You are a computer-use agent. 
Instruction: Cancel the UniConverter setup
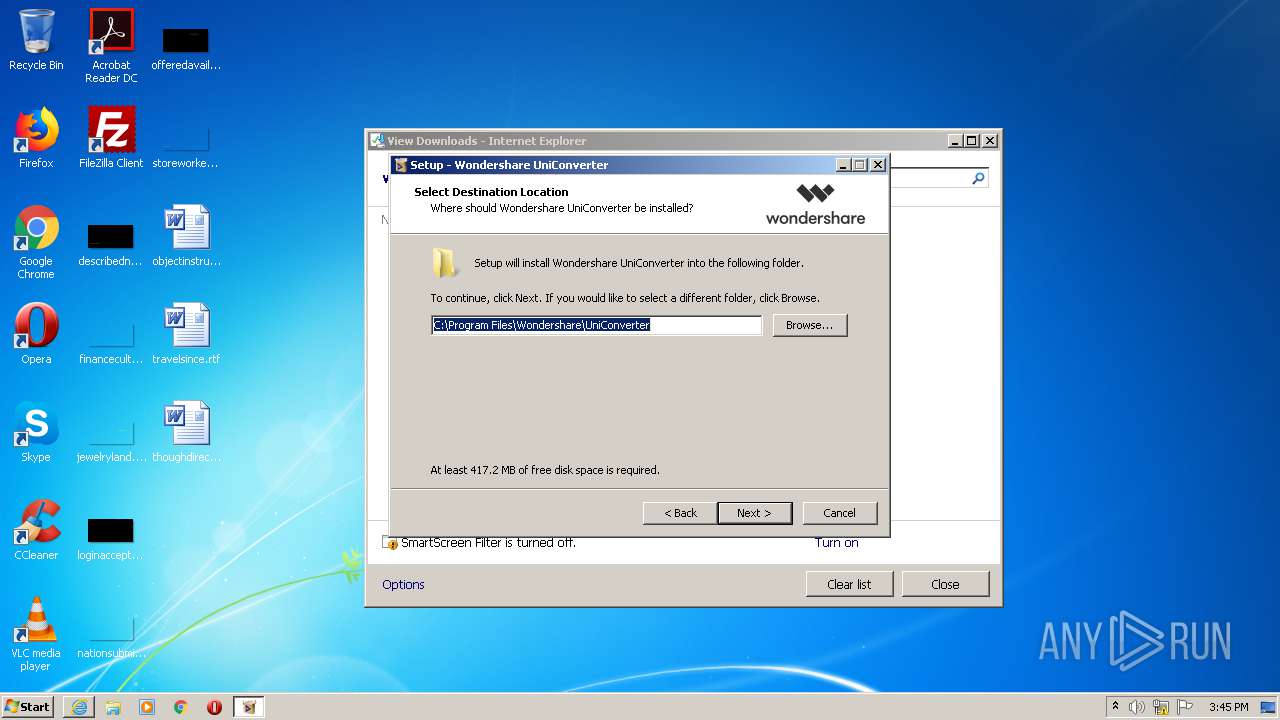(x=840, y=513)
